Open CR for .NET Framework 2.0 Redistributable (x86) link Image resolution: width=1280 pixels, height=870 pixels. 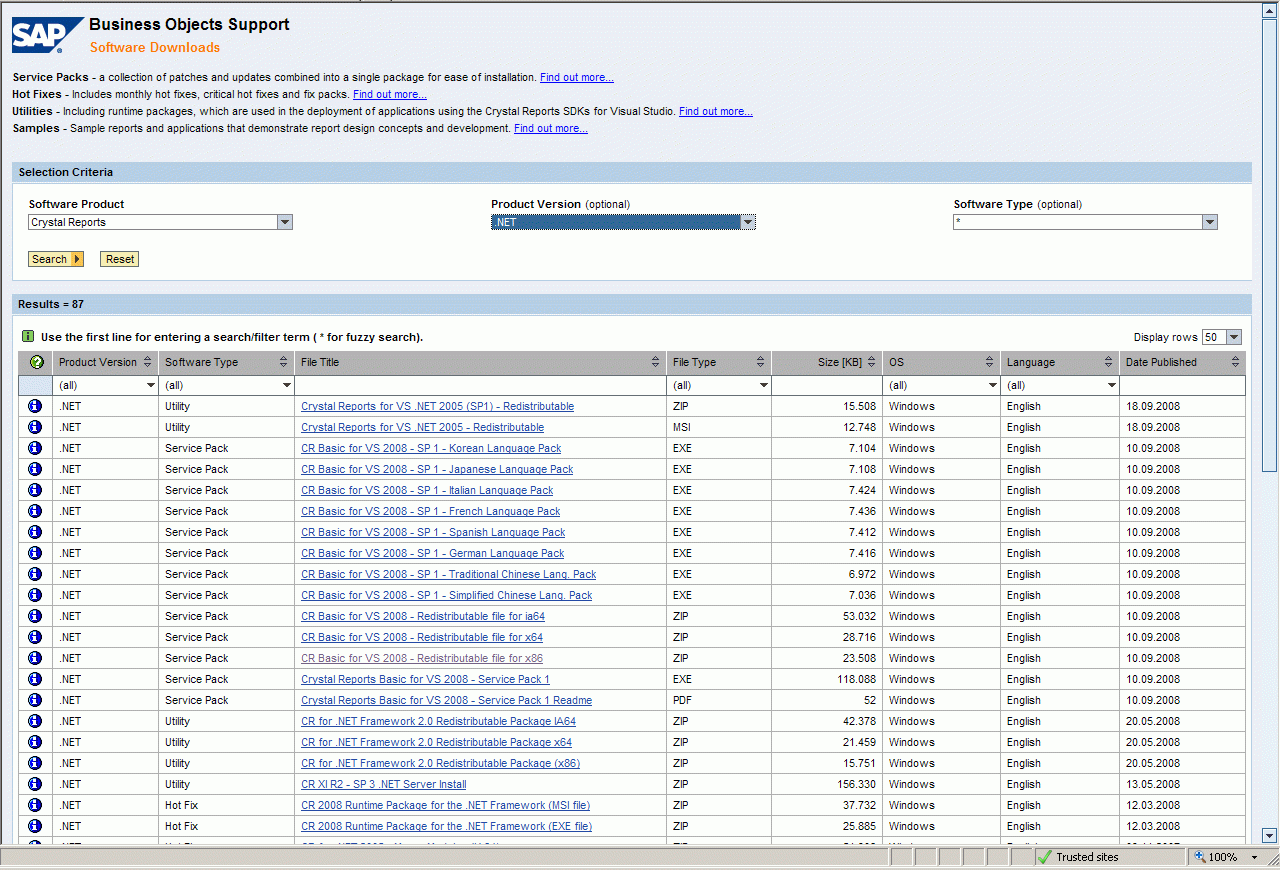click(440, 763)
